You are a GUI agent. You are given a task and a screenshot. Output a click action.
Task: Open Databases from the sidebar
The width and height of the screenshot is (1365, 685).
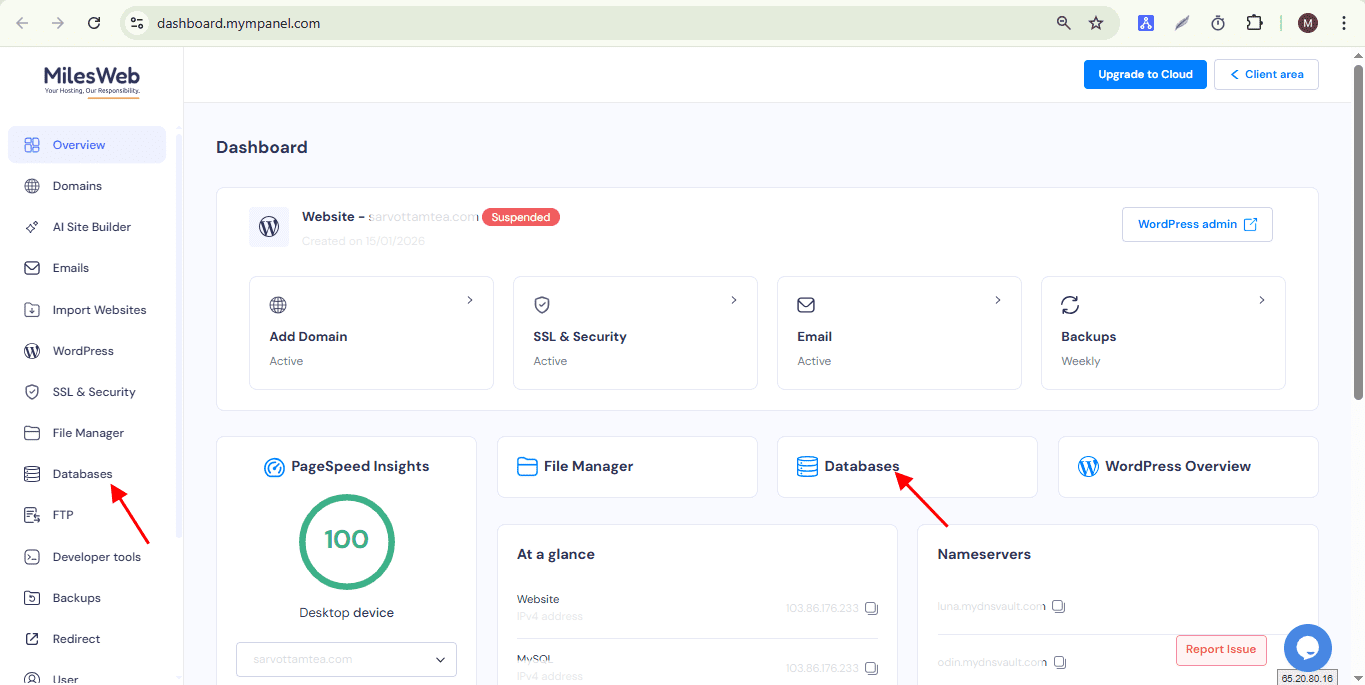[x=81, y=473]
